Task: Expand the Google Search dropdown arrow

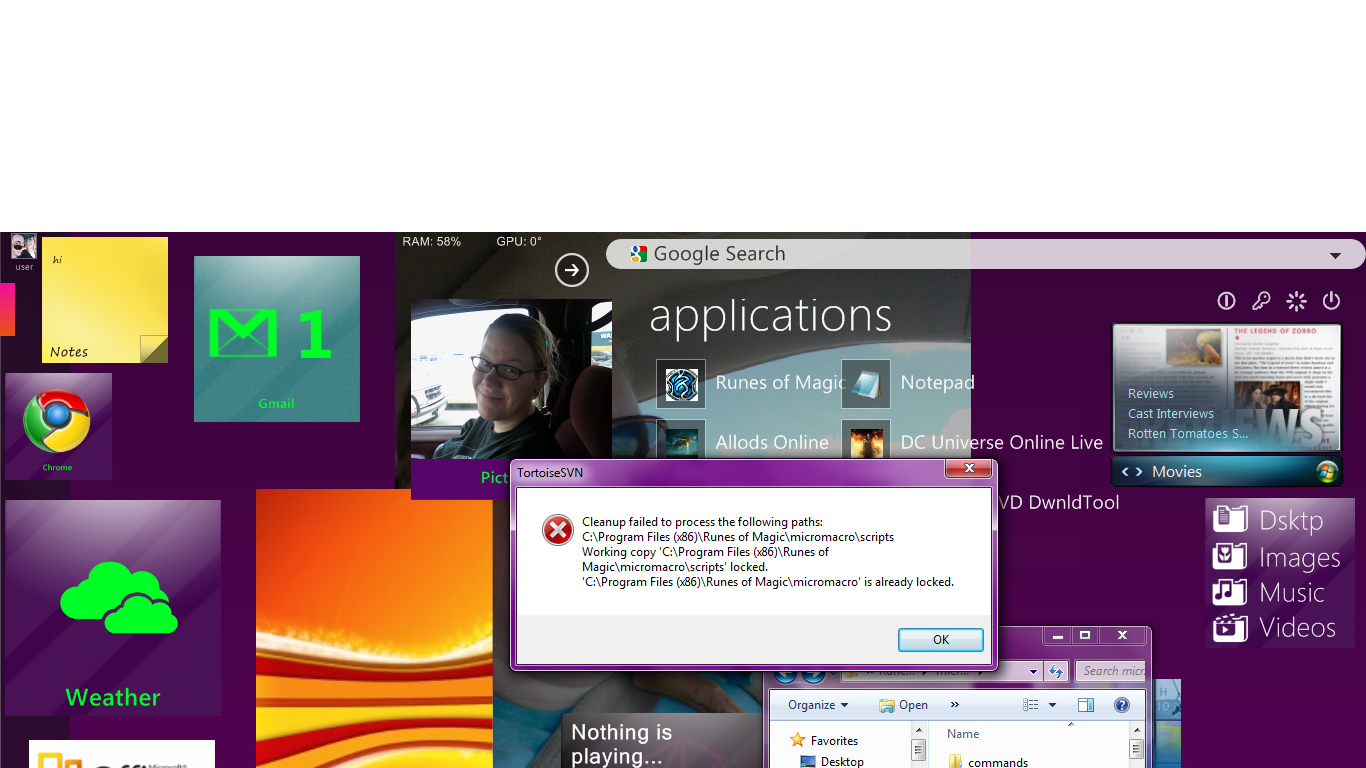Action: point(1335,256)
